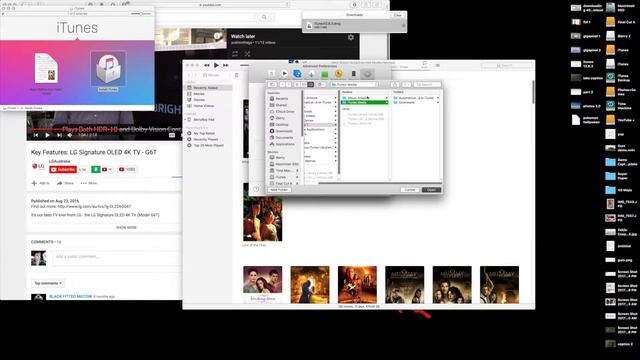Click New Folder button
Image resolution: width=640 pixels, height=360 pixels.
279,190
